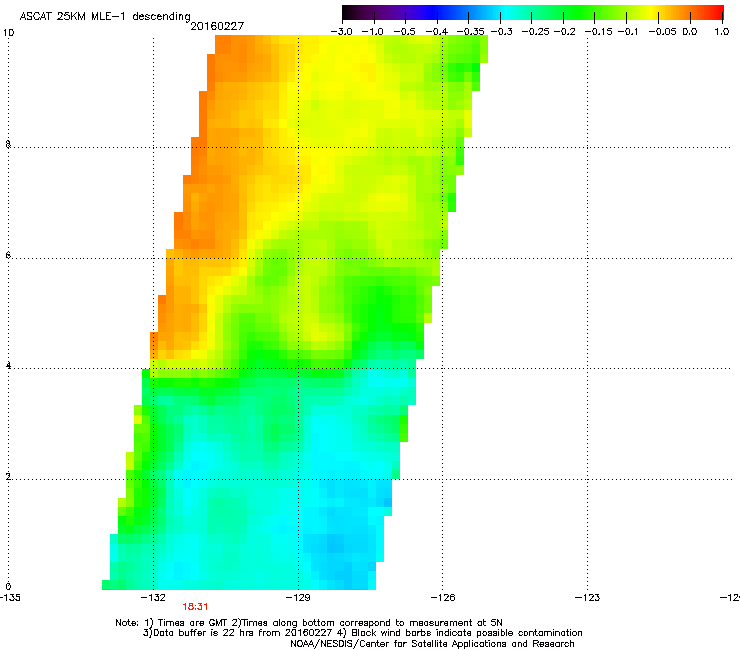Viewport: 740px width, 650px height.
Task: Click the color scale label 1.0
Action: (722, 32)
